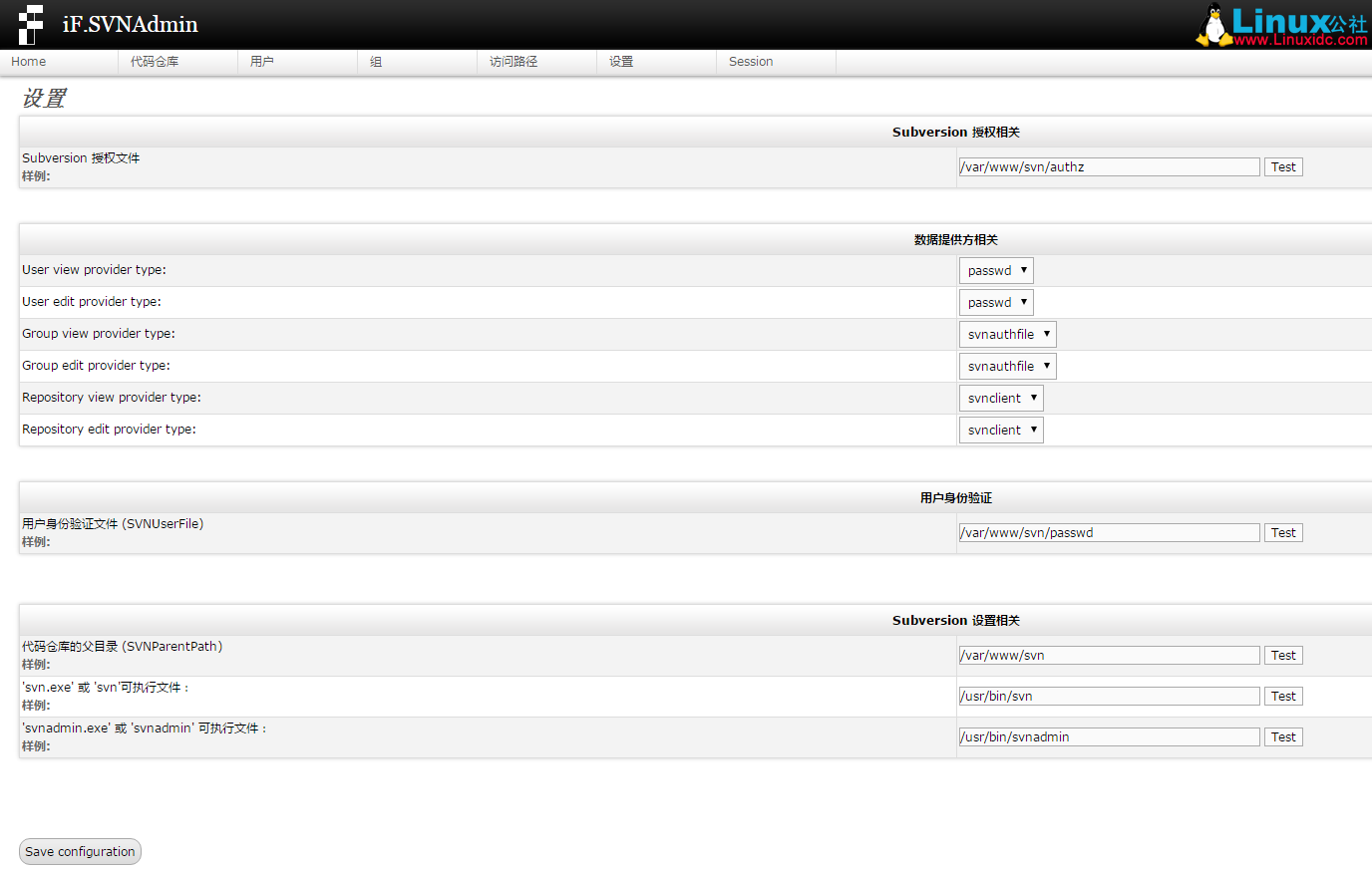The width and height of the screenshot is (1372, 873).
Task: Open the Home menu item
Action: click(x=29, y=62)
